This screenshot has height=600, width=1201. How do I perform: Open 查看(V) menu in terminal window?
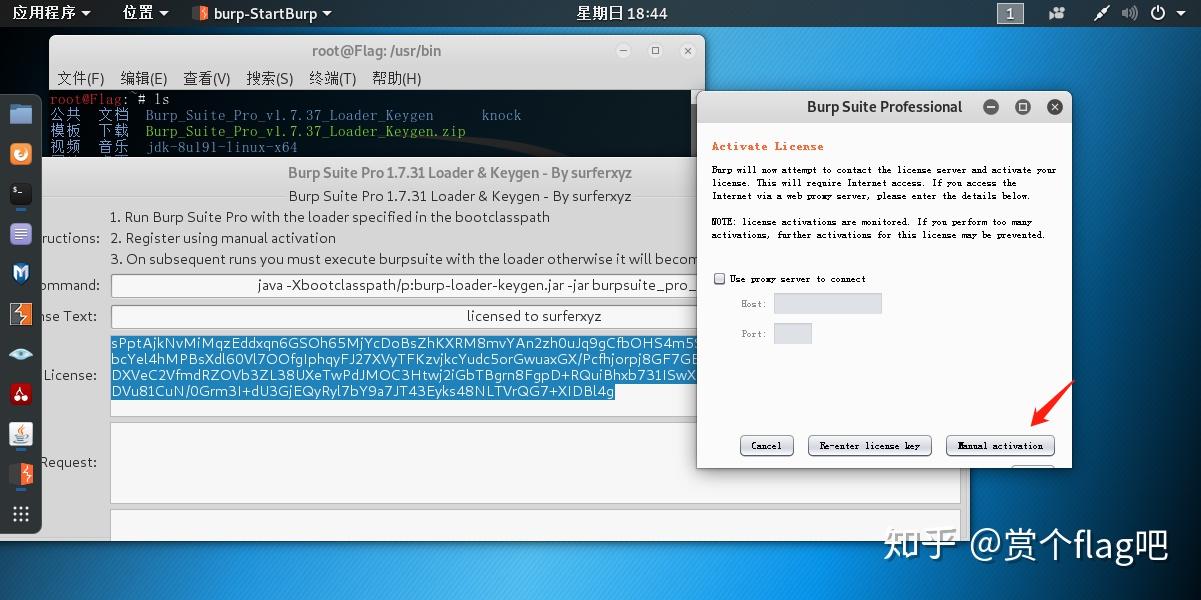pyautogui.click(x=207, y=78)
